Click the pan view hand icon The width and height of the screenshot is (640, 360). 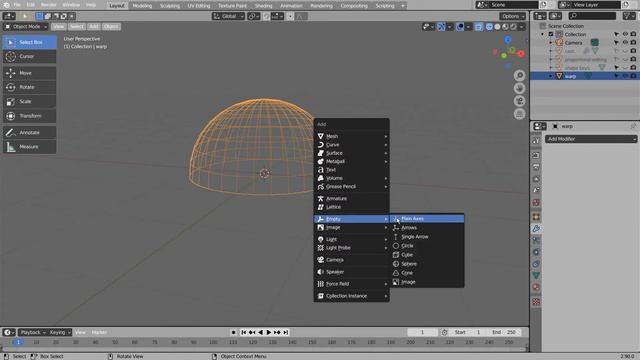click(x=519, y=88)
